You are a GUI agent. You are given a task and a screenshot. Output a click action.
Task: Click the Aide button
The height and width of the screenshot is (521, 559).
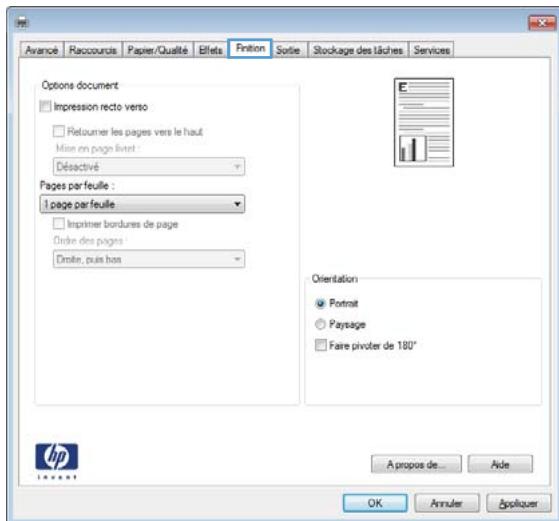coord(500,464)
